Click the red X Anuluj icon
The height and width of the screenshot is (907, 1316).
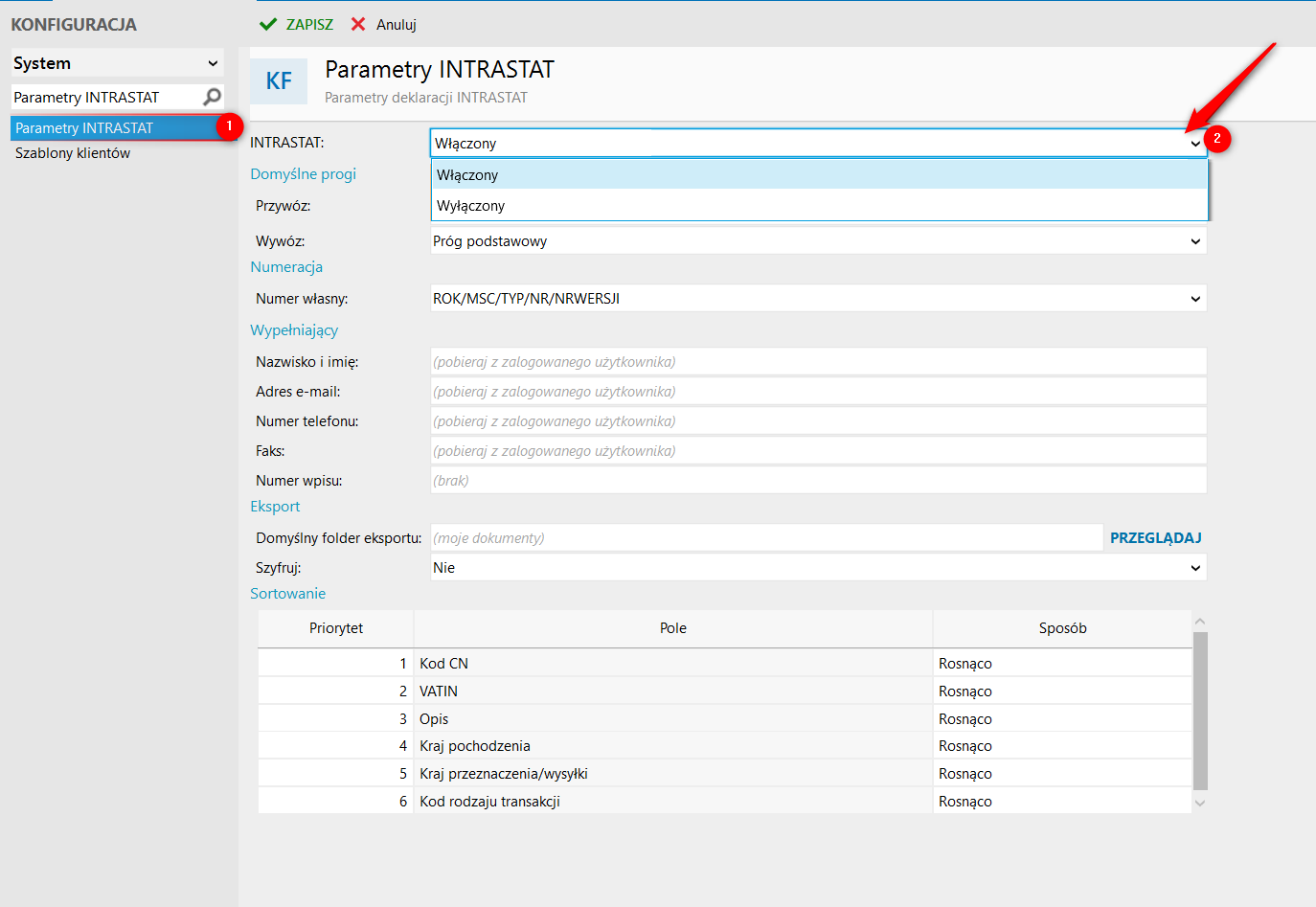click(358, 24)
